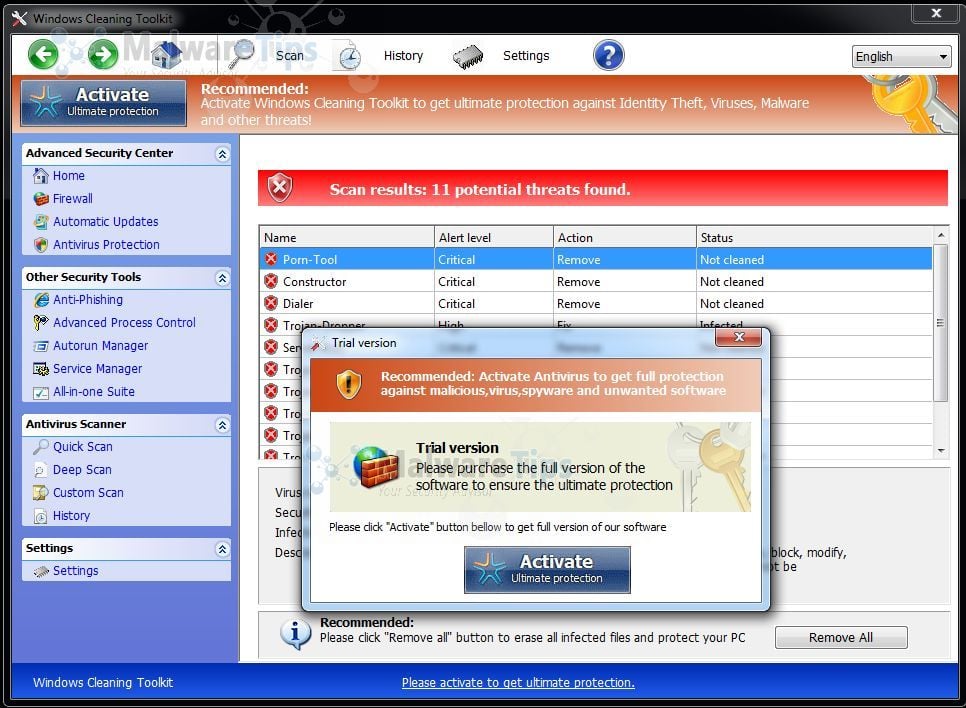
Task: Open the Anti-Phishing link
Action: tap(87, 299)
